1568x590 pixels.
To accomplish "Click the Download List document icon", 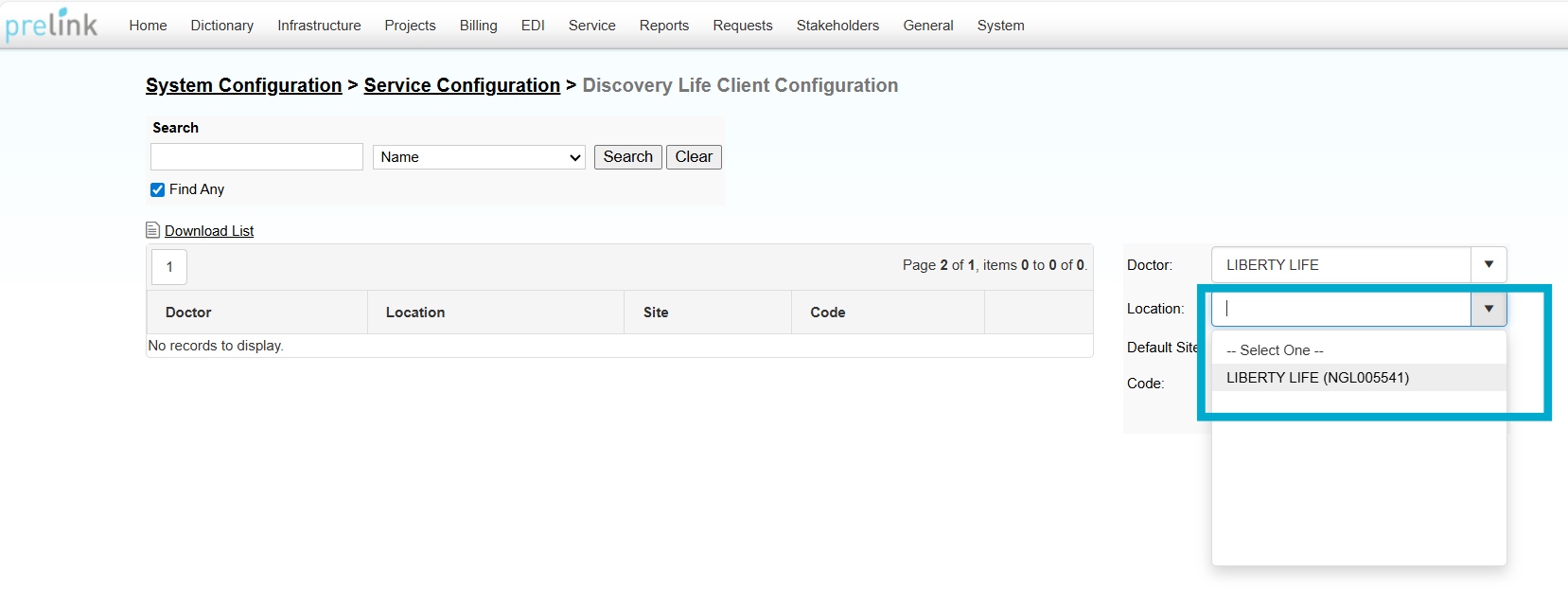I will [152, 230].
